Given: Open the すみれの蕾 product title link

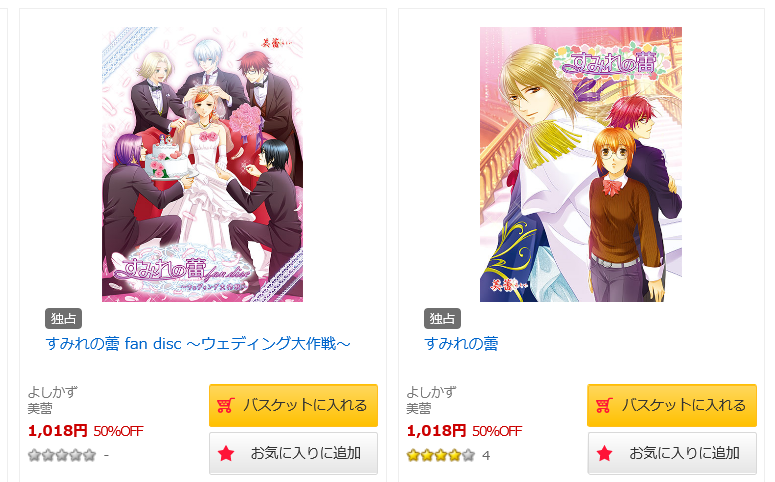Looking at the screenshot, I should pyautogui.click(x=461, y=343).
